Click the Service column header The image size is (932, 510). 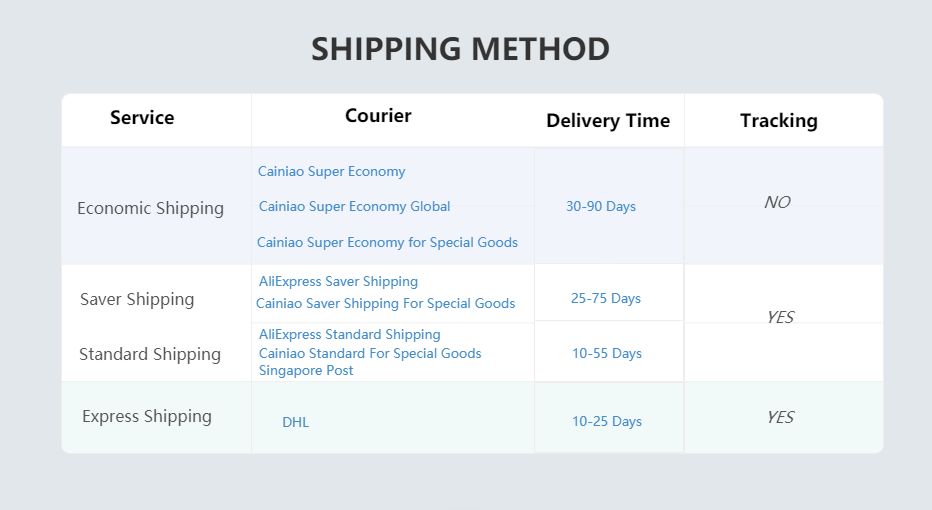(142, 118)
